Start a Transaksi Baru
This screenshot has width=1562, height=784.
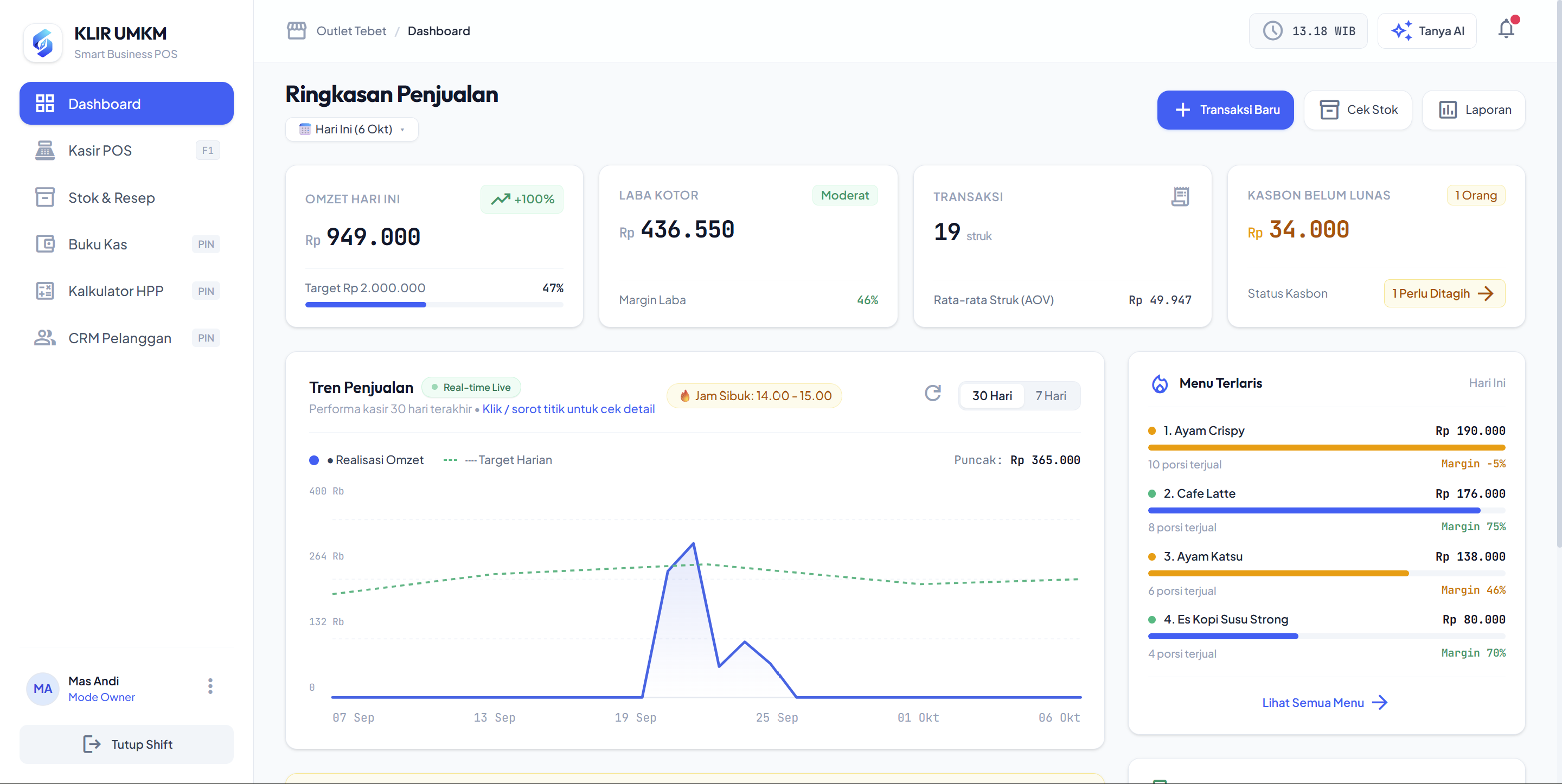[x=1226, y=110]
